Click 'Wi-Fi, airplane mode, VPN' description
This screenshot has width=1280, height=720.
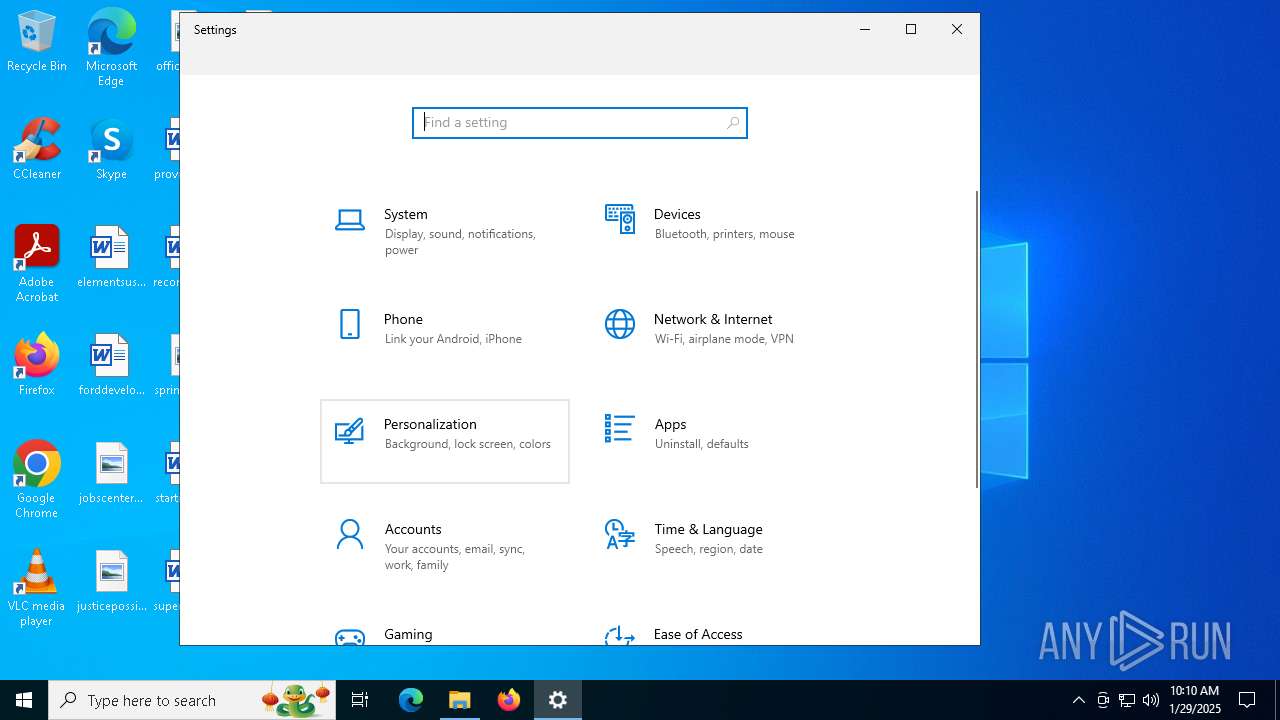(724, 339)
